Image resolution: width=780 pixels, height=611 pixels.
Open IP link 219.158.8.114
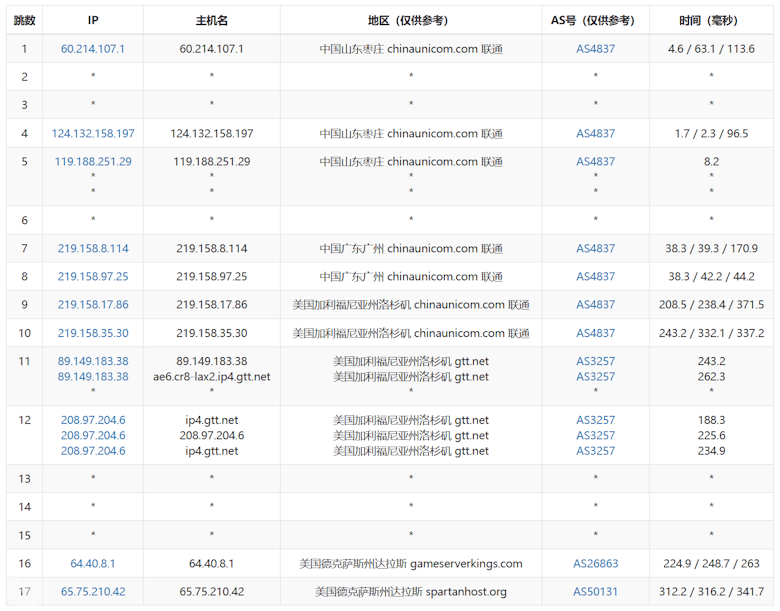(x=93, y=248)
